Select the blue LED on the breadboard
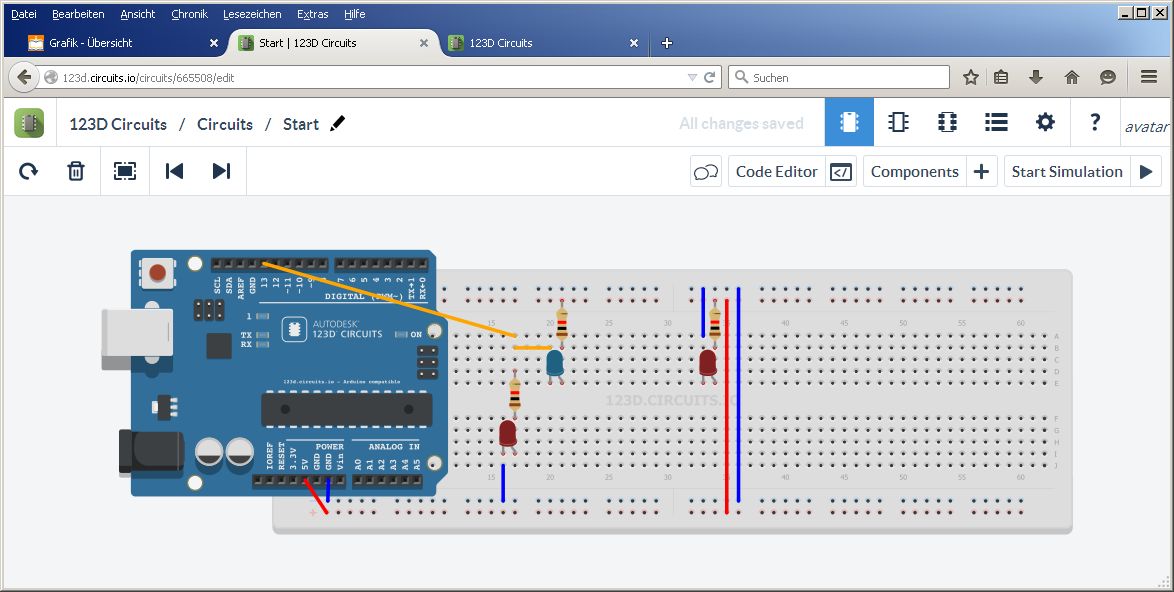This screenshot has width=1174, height=592. (555, 363)
